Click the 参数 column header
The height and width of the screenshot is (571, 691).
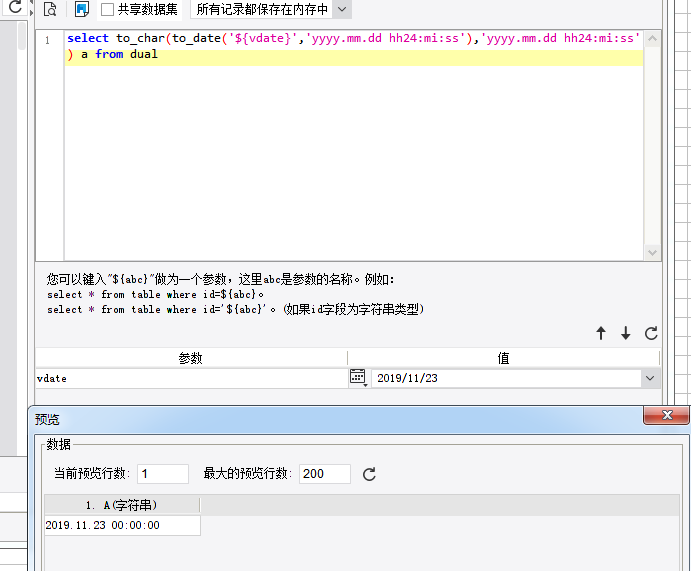[191, 358]
